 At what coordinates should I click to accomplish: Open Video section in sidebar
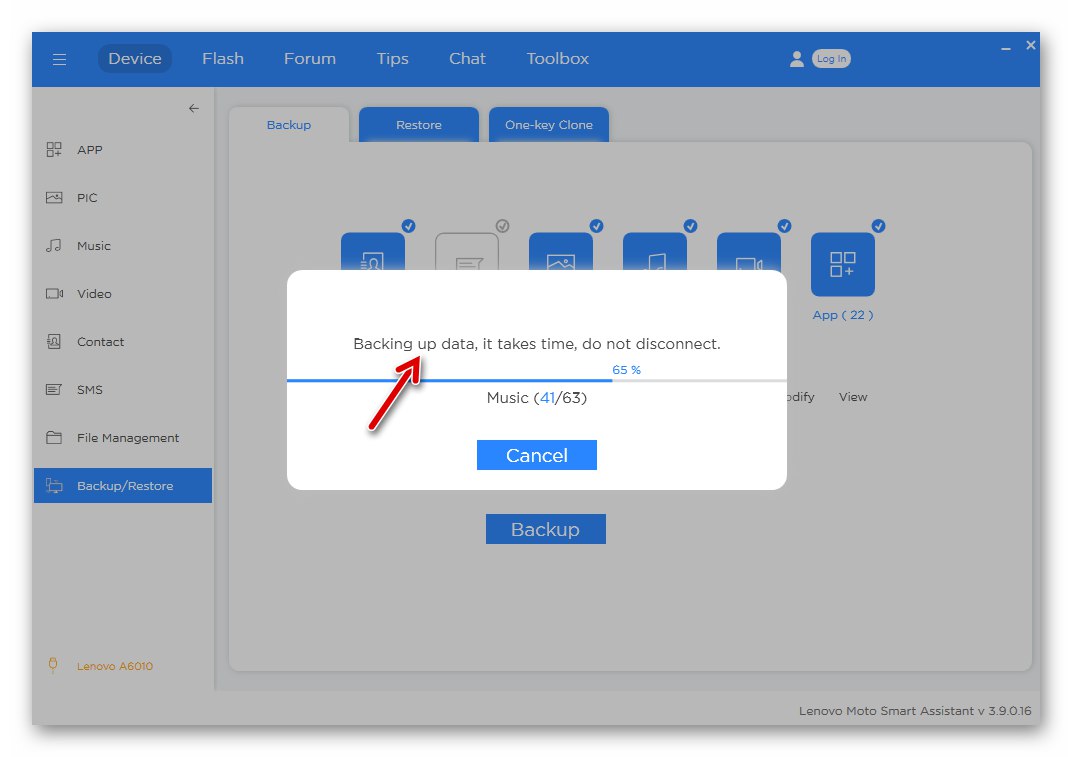click(123, 293)
